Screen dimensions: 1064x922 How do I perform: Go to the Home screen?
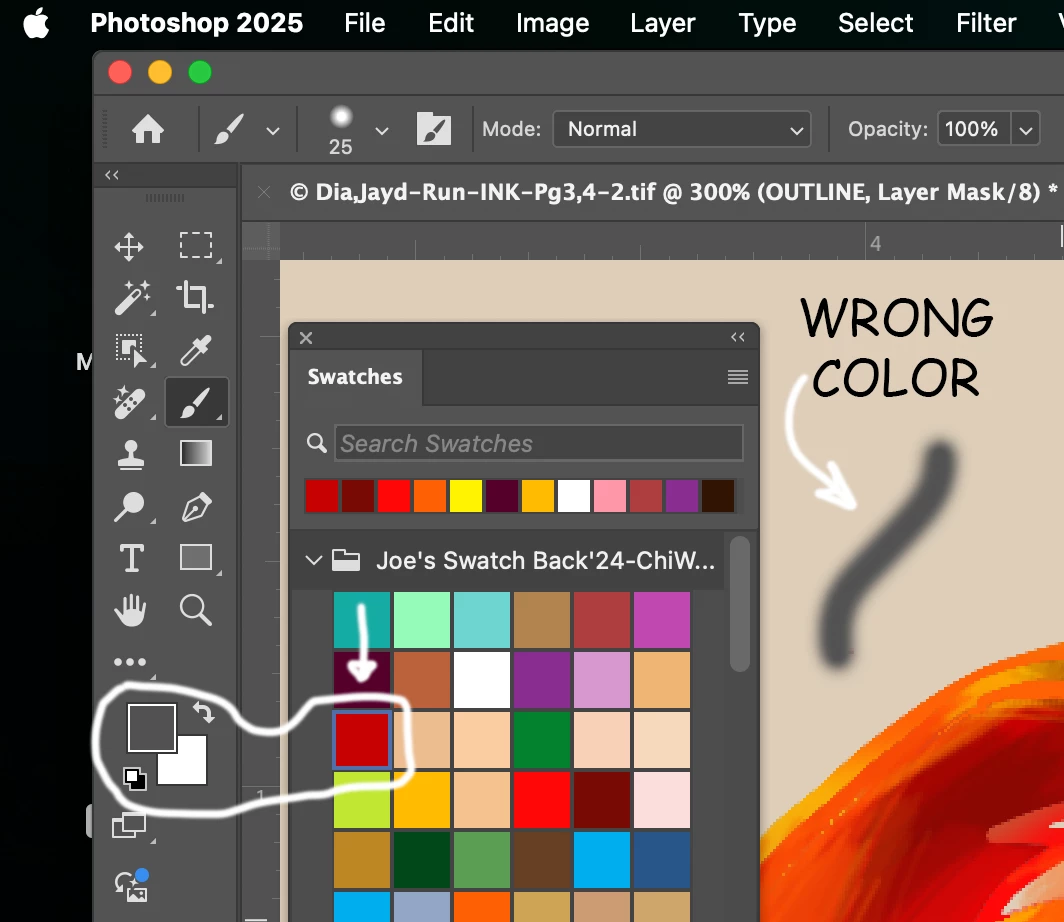click(x=147, y=129)
